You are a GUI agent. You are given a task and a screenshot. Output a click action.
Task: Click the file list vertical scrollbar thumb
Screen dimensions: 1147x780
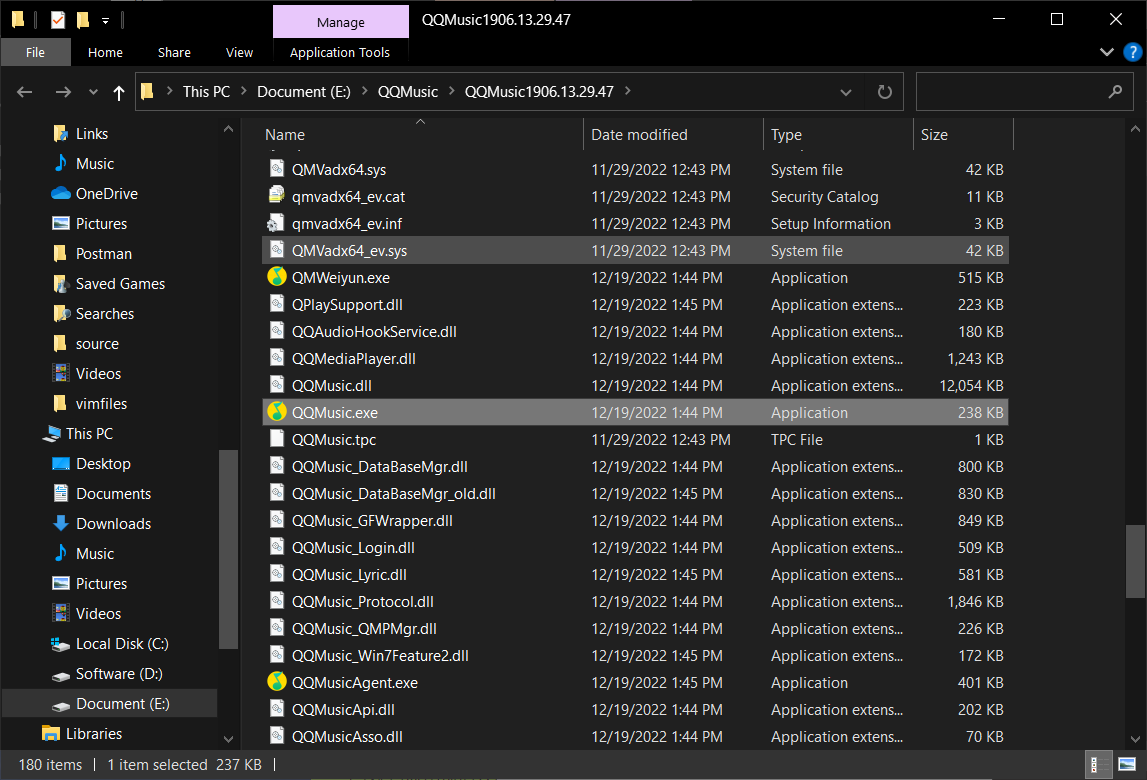point(1135,561)
